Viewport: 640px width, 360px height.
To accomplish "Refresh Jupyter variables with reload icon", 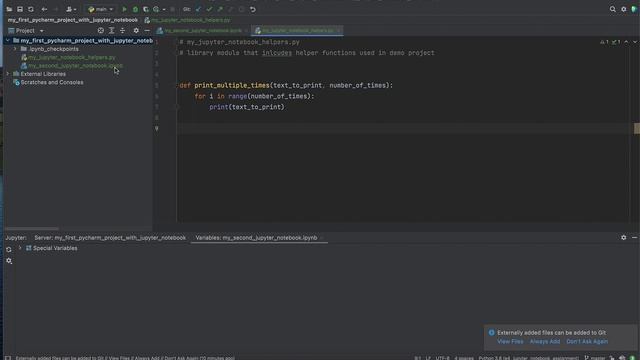I will (9, 249).
